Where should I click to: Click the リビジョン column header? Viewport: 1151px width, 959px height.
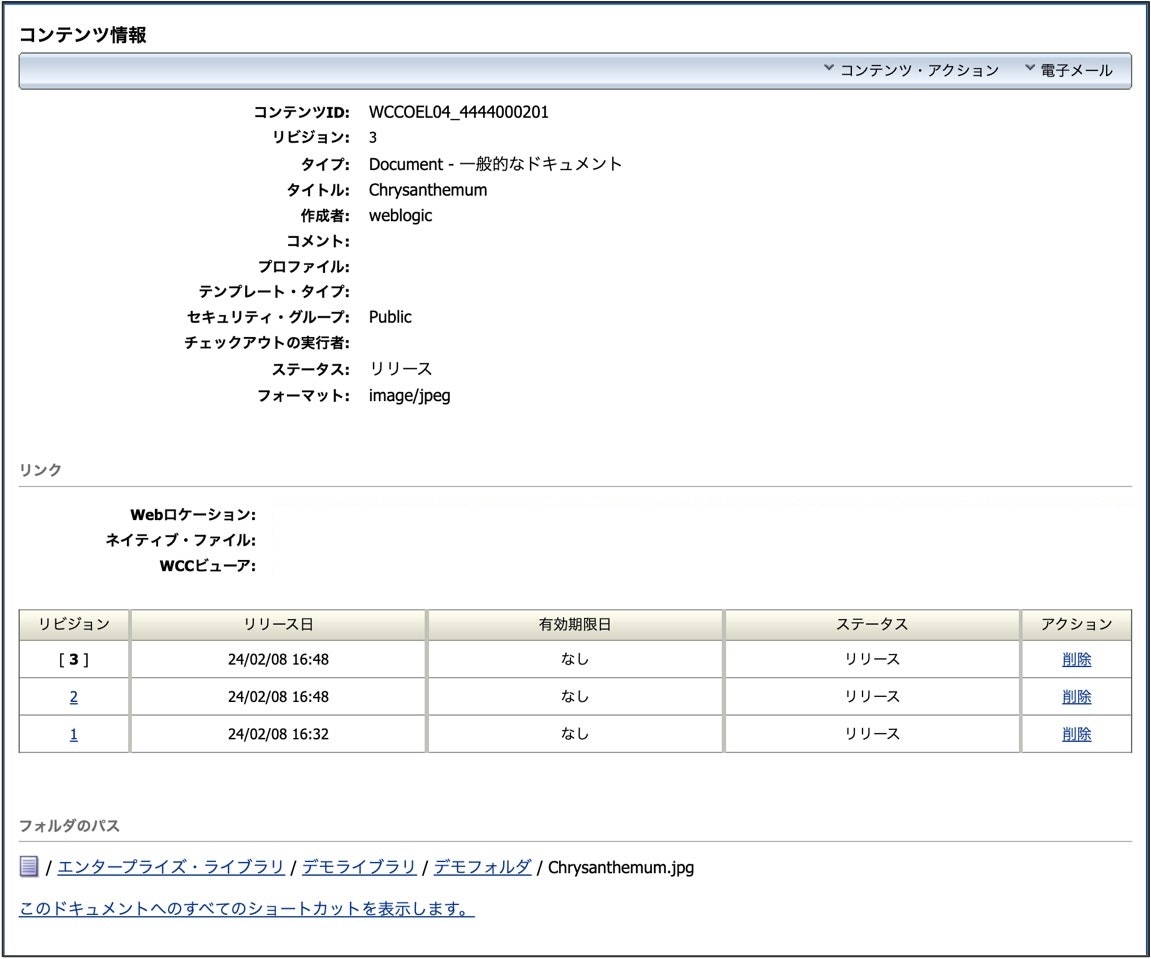coord(74,624)
